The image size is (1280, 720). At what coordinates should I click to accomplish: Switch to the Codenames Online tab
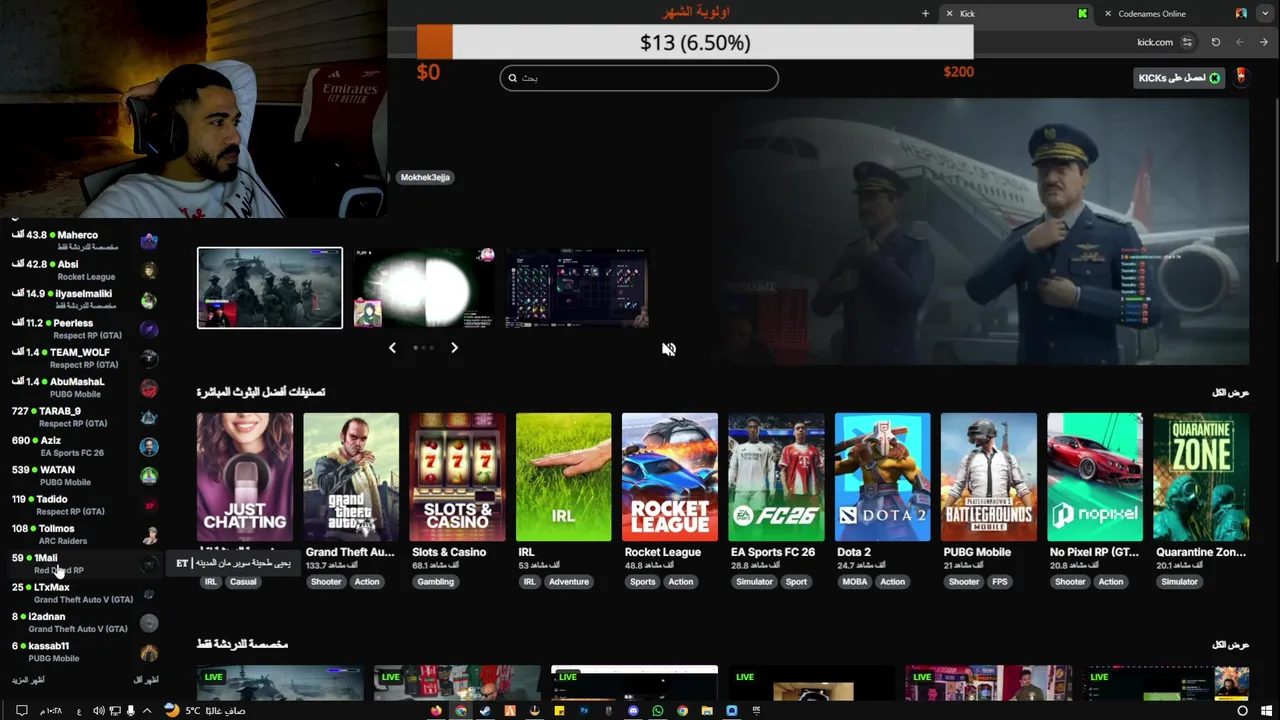click(1174, 13)
